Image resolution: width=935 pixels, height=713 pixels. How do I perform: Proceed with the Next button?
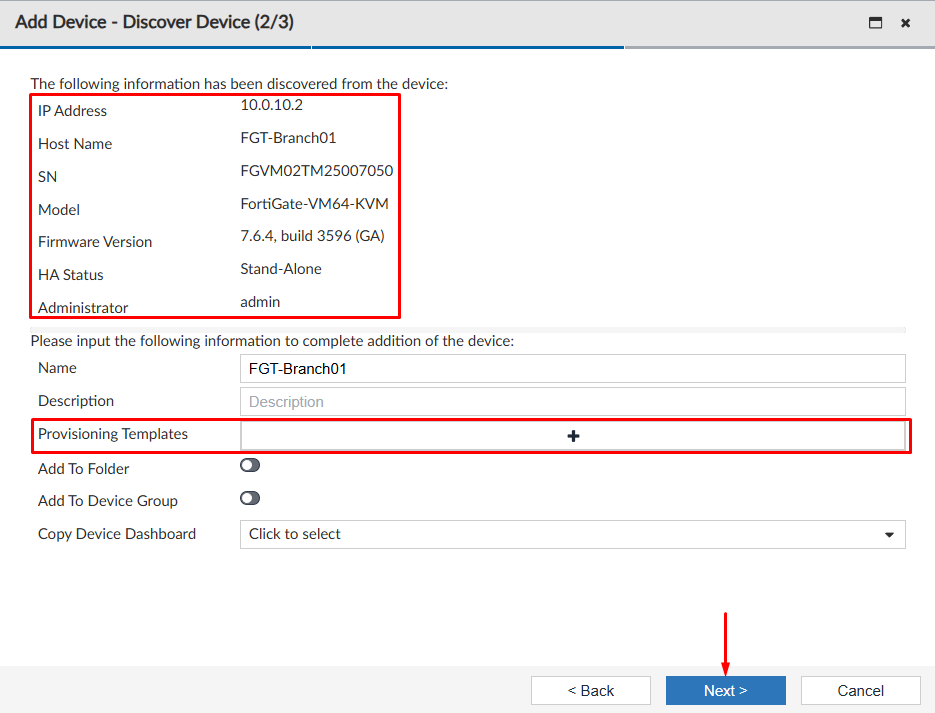[725, 690]
